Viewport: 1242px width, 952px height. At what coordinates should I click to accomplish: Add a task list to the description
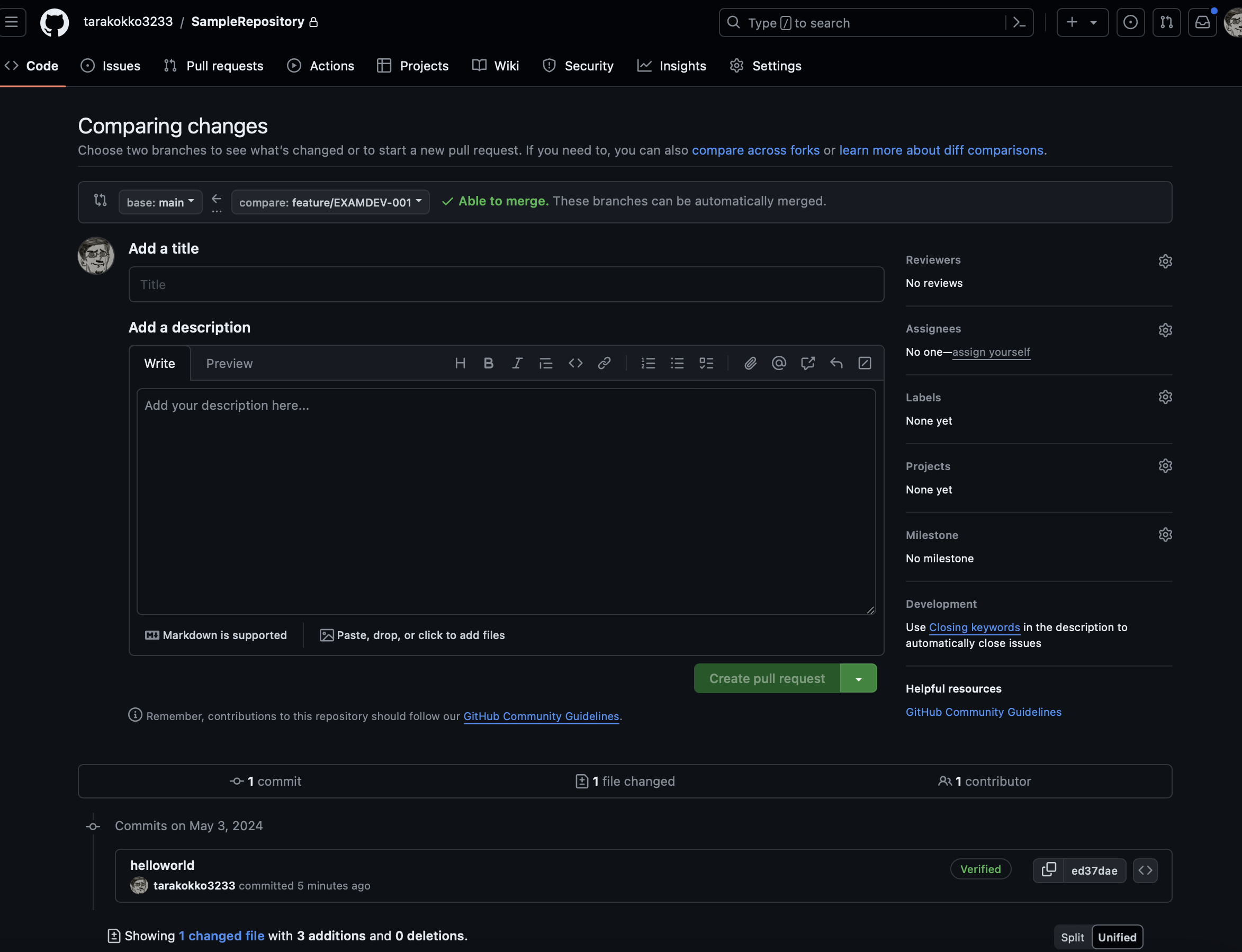[707, 363]
